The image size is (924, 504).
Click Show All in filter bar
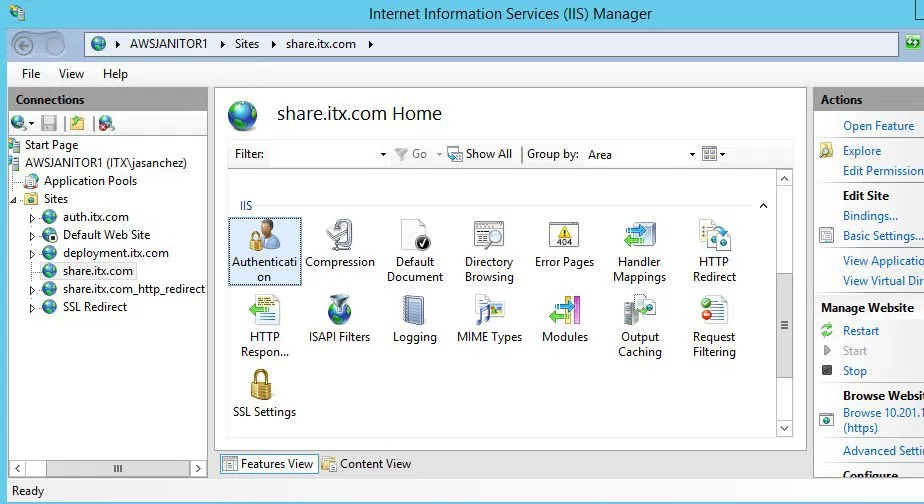pos(480,154)
